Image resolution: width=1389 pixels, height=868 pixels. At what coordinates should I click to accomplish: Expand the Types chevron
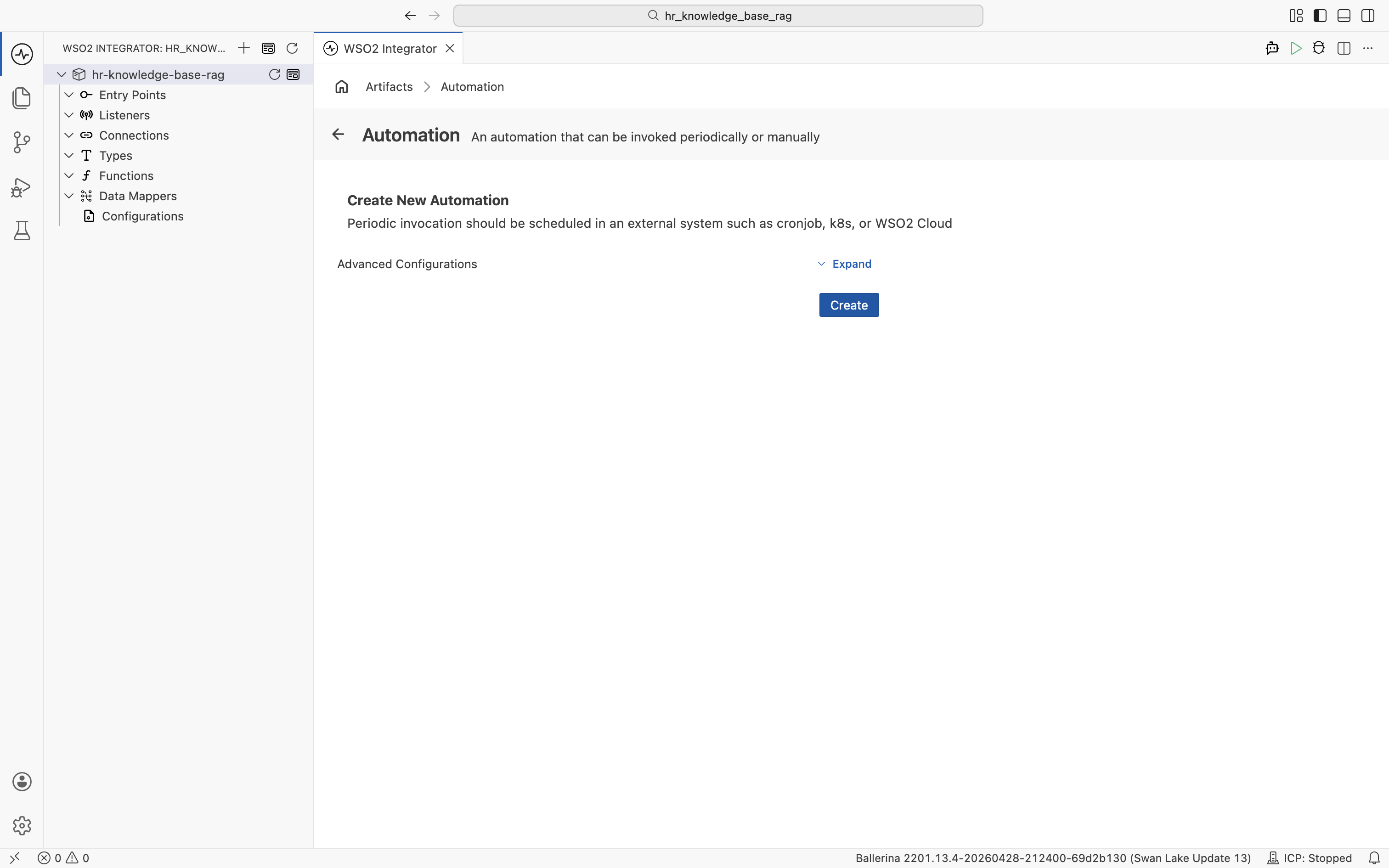pyautogui.click(x=69, y=156)
